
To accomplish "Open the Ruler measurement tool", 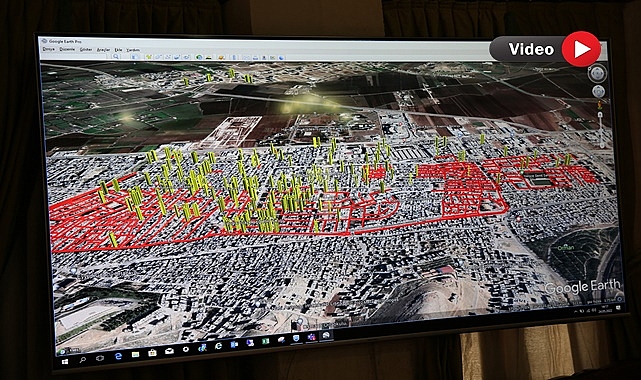I will (x=234, y=57).
